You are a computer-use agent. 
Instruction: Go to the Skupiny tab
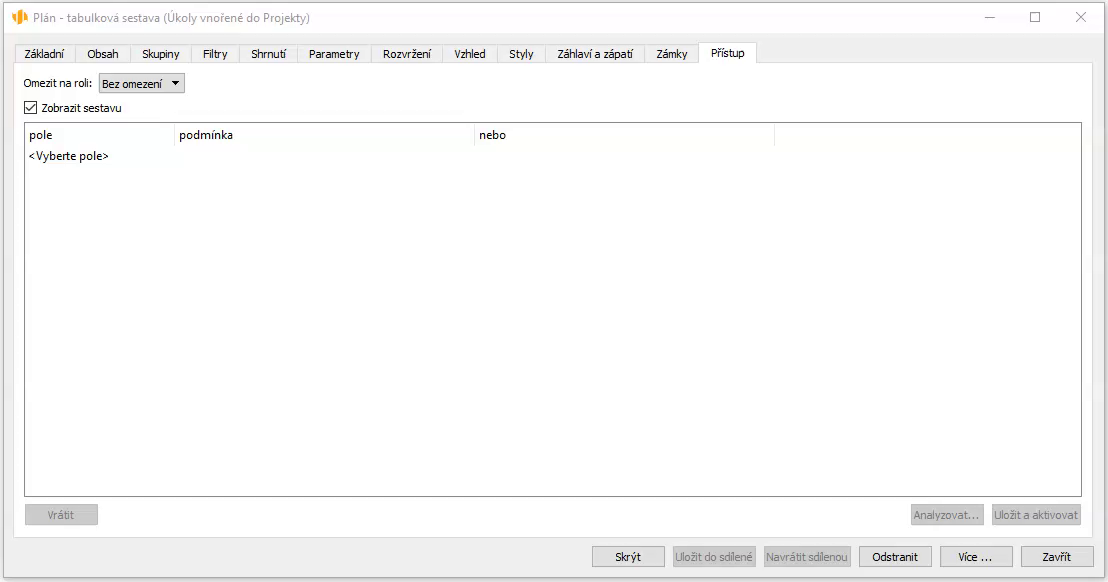pyautogui.click(x=160, y=54)
